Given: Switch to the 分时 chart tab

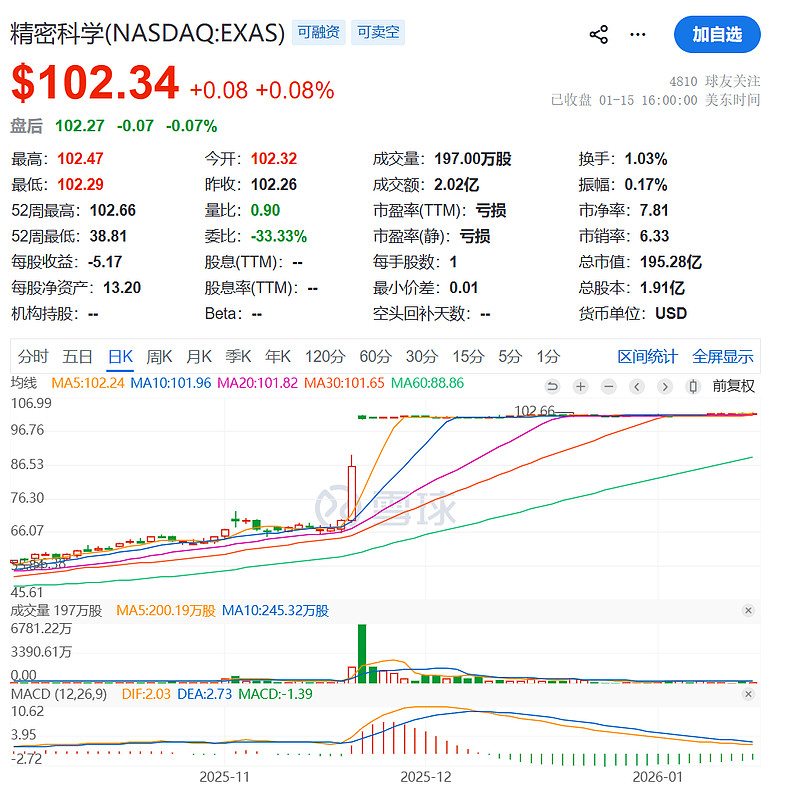Looking at the screenshot, I should tap(33, 356).
